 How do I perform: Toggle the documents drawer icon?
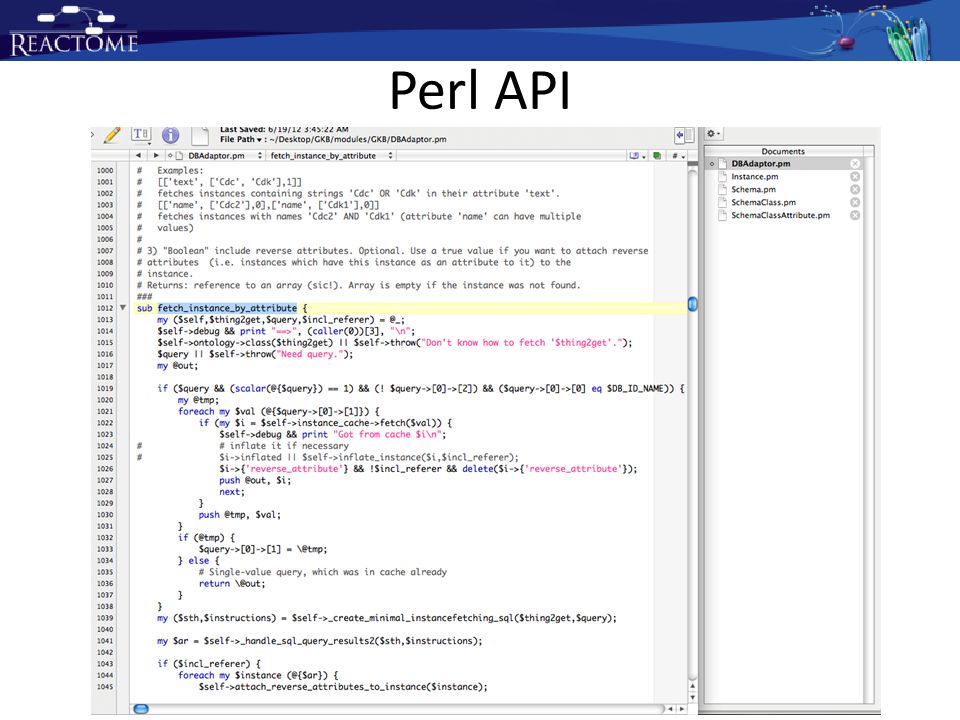pyautogui.click(x=684, y=135)
